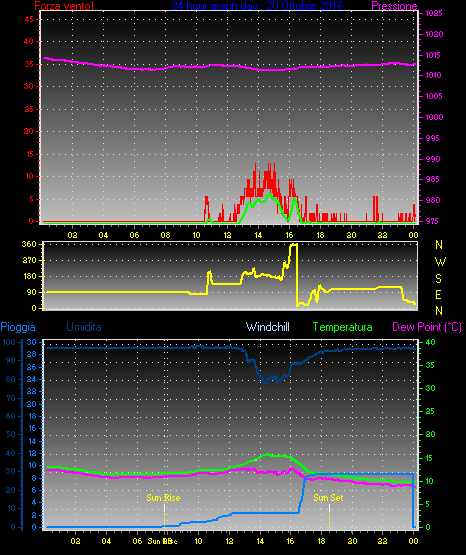Click the Sun Set marker label
The width and height of the screenshot is (466, 555).
click(328, 498)
